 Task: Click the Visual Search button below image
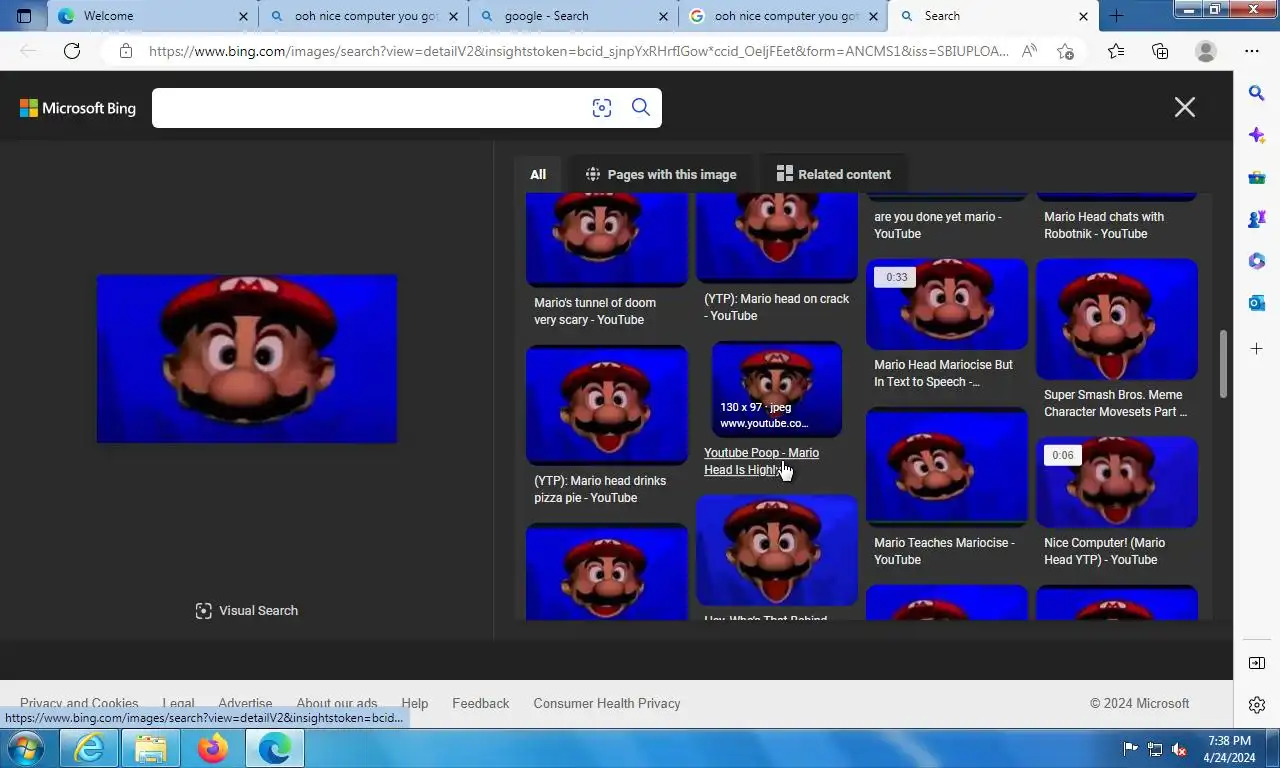click(247, 611)
